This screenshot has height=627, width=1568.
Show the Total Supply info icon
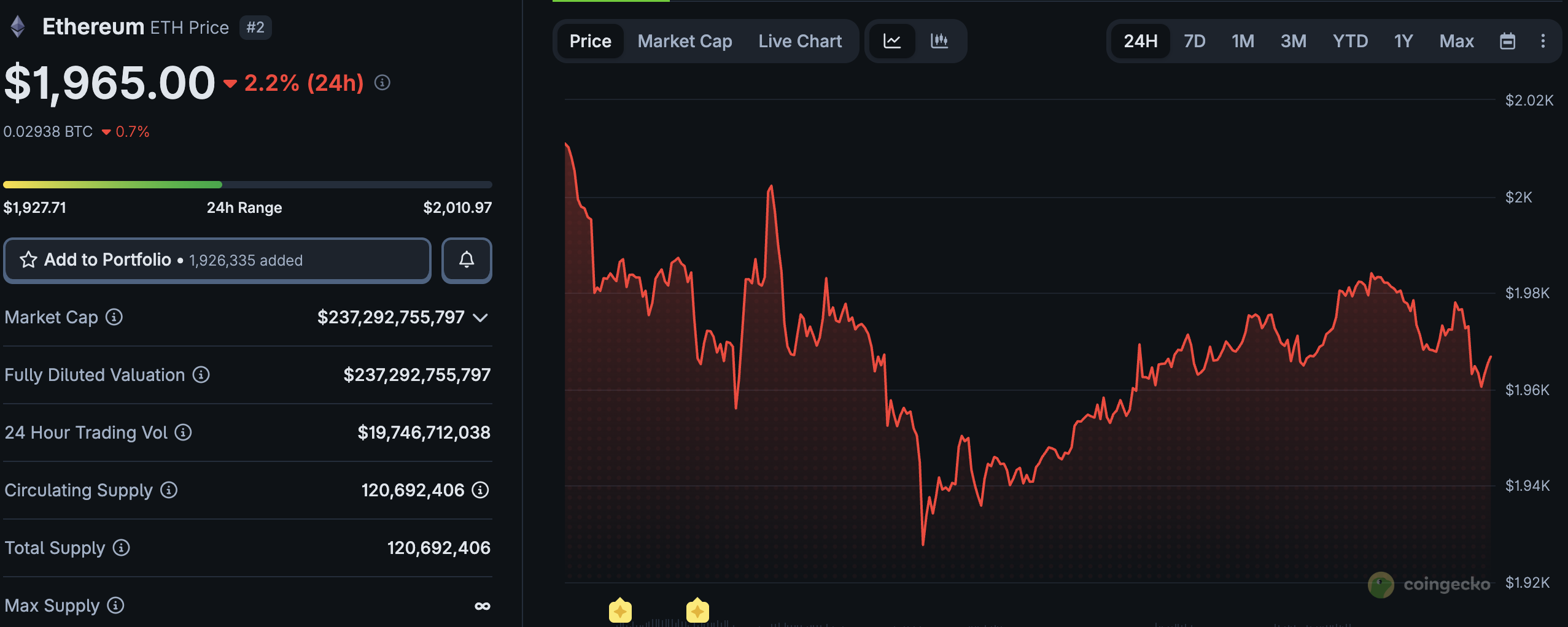point(122,547)
